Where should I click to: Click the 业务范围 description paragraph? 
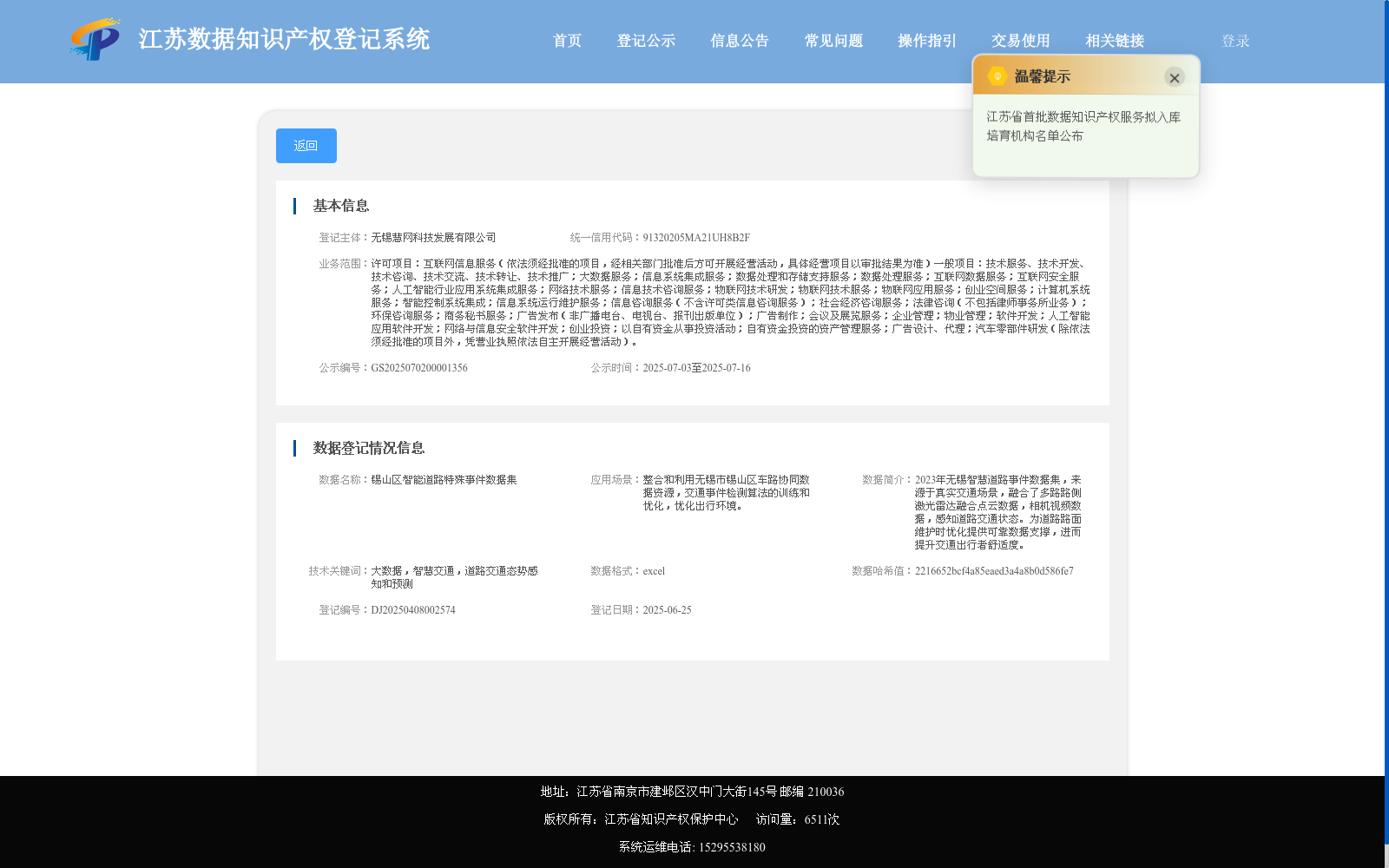coord(730,303)
